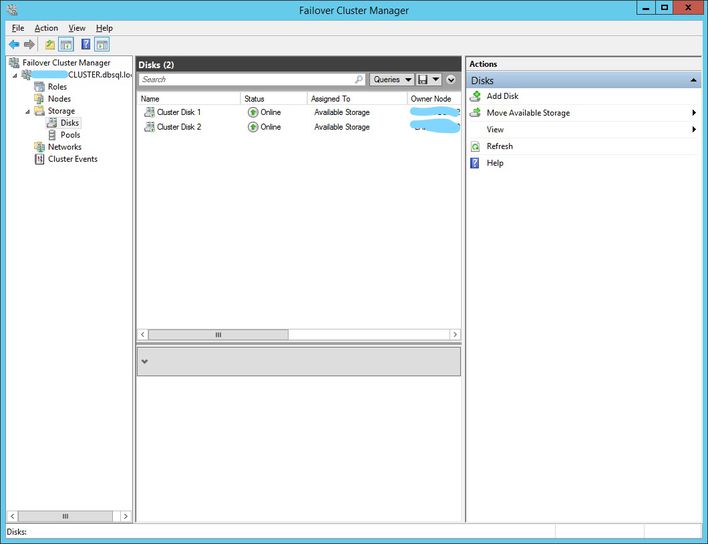Click the tree pane horizontal scrollbar thumb

pyautogui.click(x=65, y=516)
